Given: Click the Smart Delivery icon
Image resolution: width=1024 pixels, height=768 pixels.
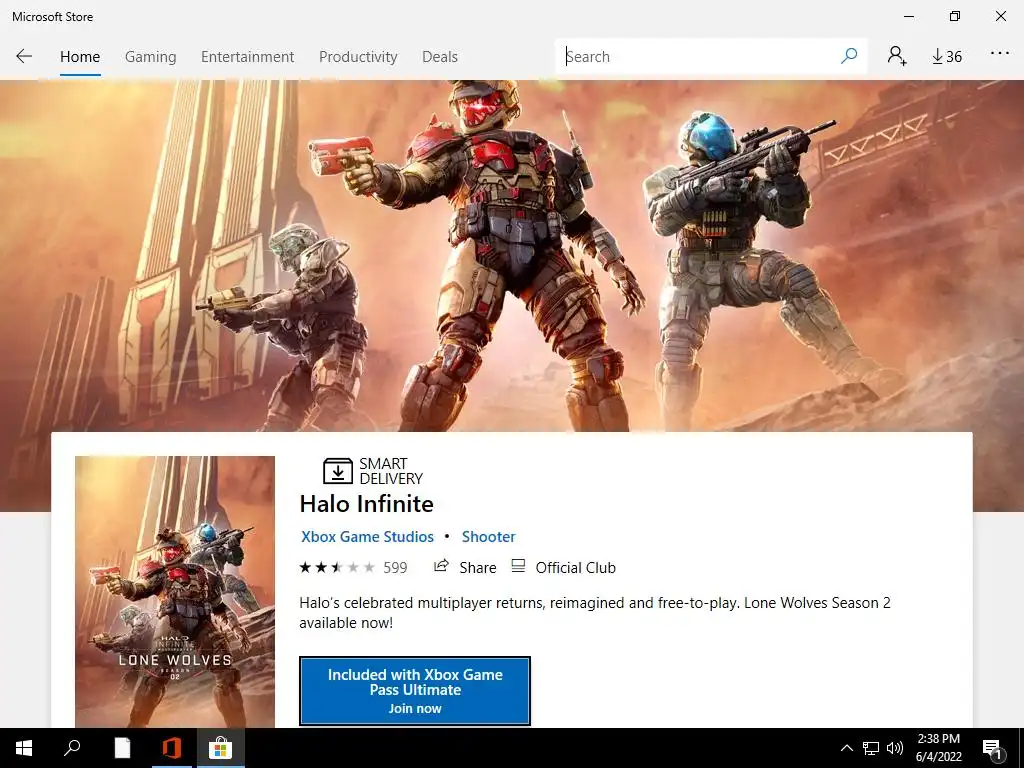Looking at the screenshot, I should coord(338,471).
